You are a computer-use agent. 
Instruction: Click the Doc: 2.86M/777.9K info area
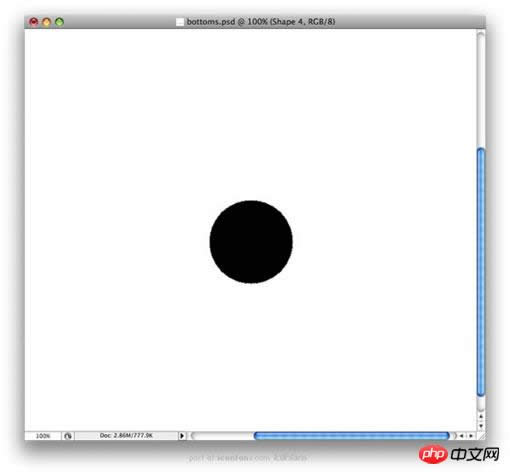(x=126, y=435)
